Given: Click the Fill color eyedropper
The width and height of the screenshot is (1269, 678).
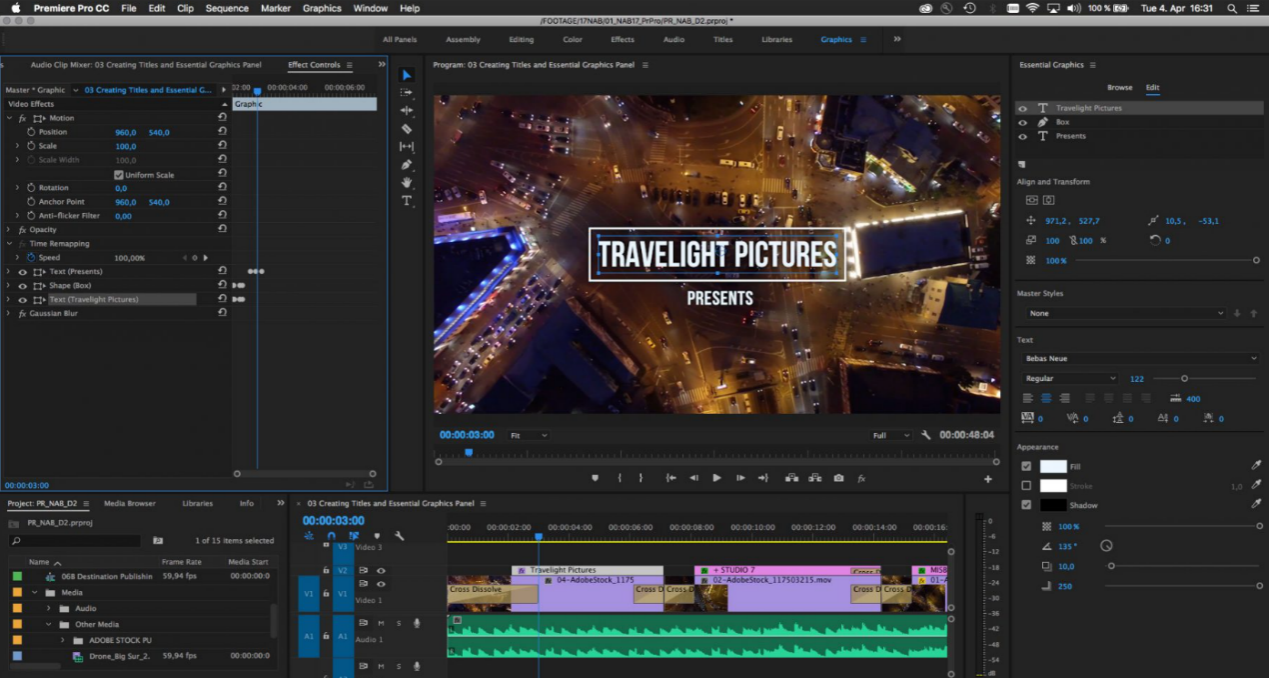Looking at the screenshot, I should [1256, 466].
